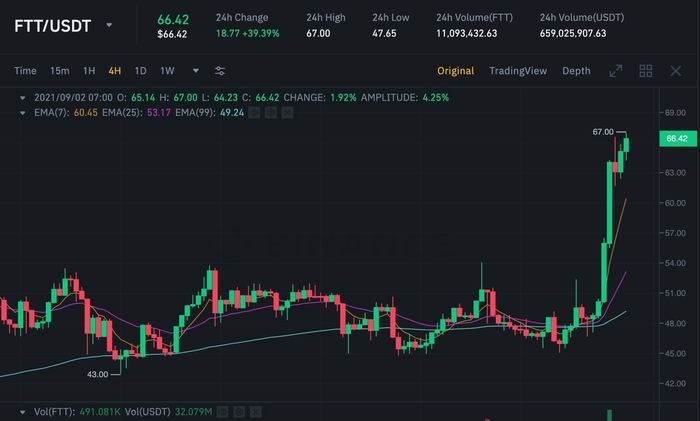Click candle date 2021/09/02 07:00

tap(73, 97)
